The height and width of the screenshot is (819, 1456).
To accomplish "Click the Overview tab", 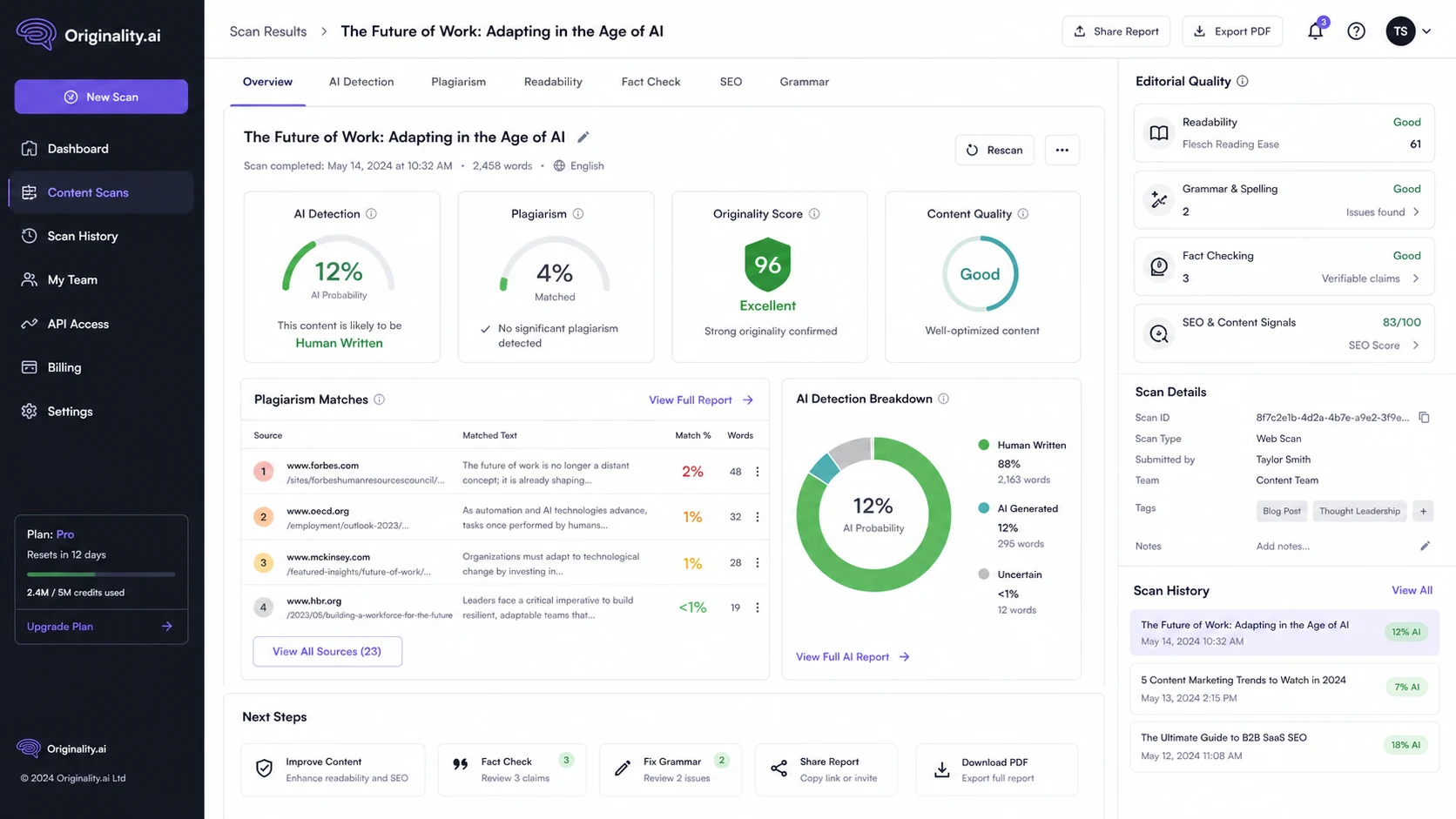I will (267, 82).
